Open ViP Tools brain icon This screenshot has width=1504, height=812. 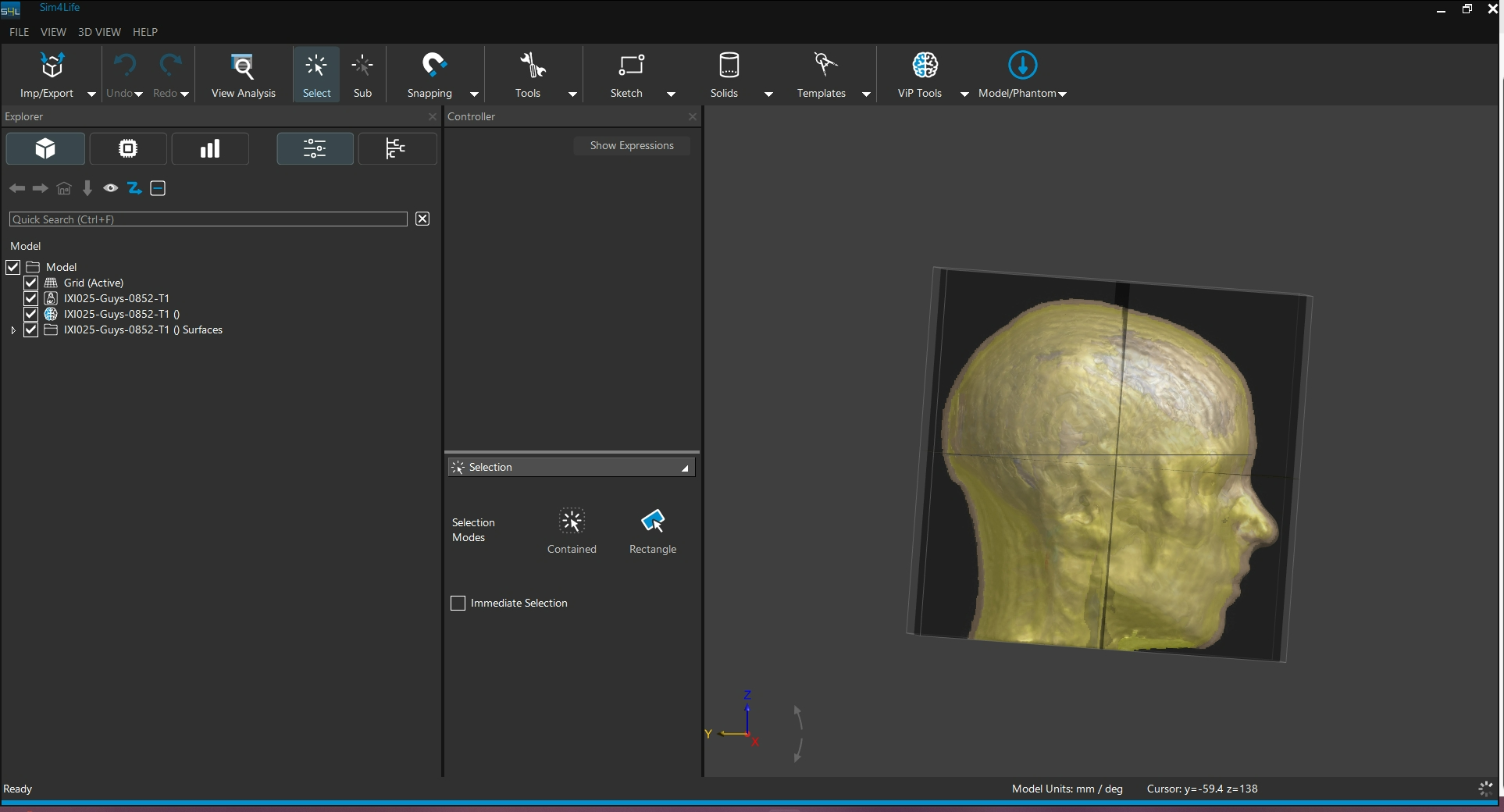[x=925, y=66]
